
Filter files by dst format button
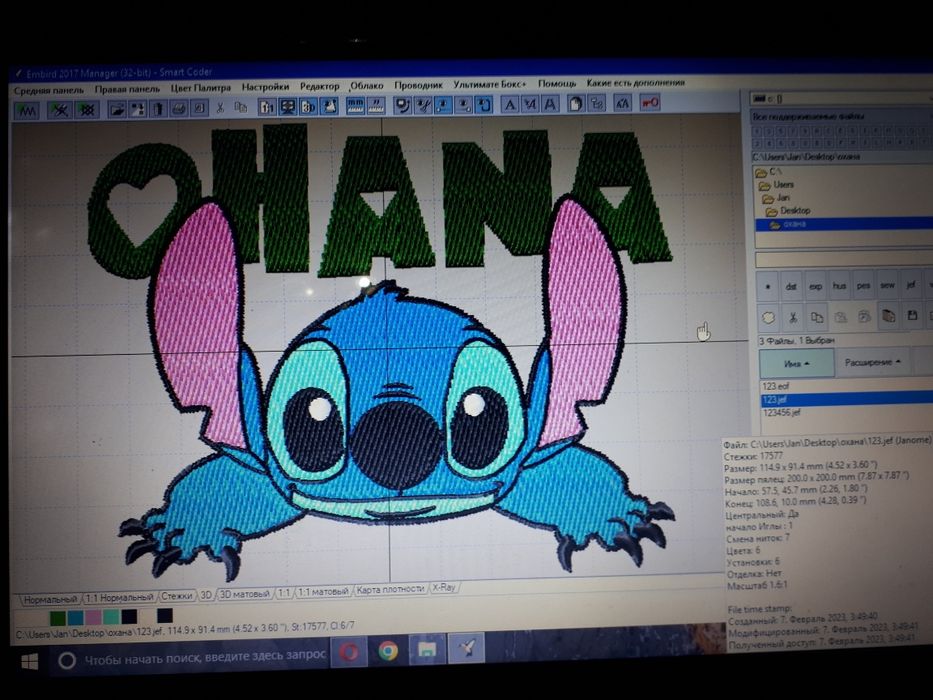pos(791,286)
